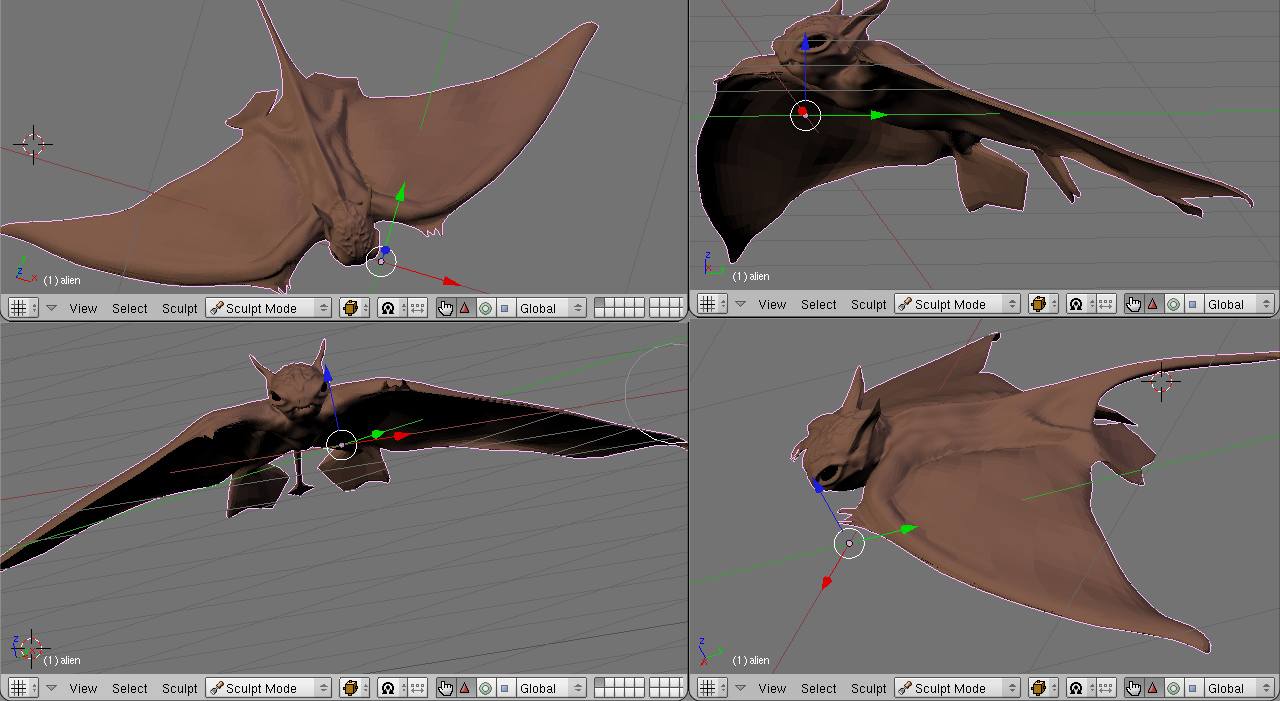This screenshot has width=1280, height=701.
Task: Open View menu in bottom-right viewport
Action: point(772,688)
